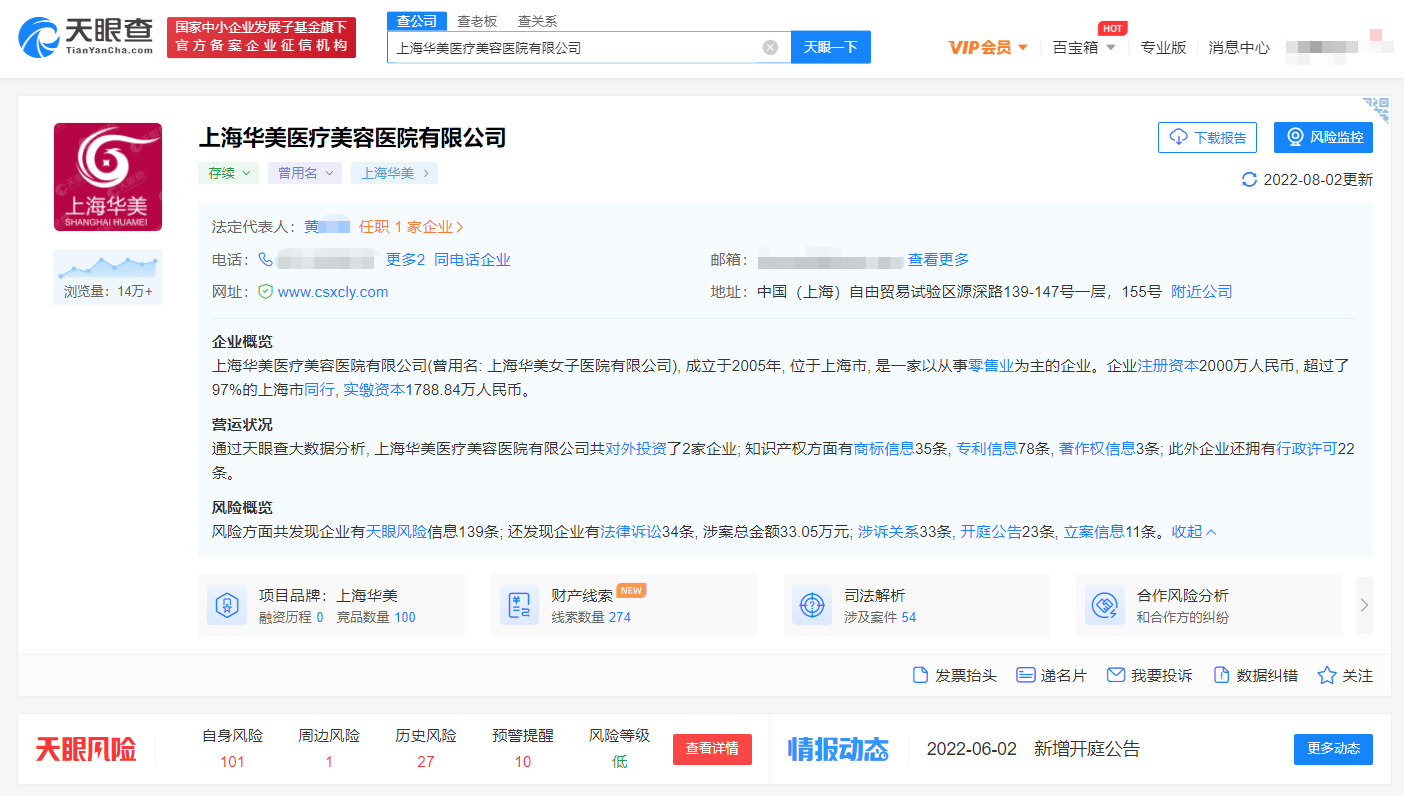Open 附近公司 link

click(1202, 292)
